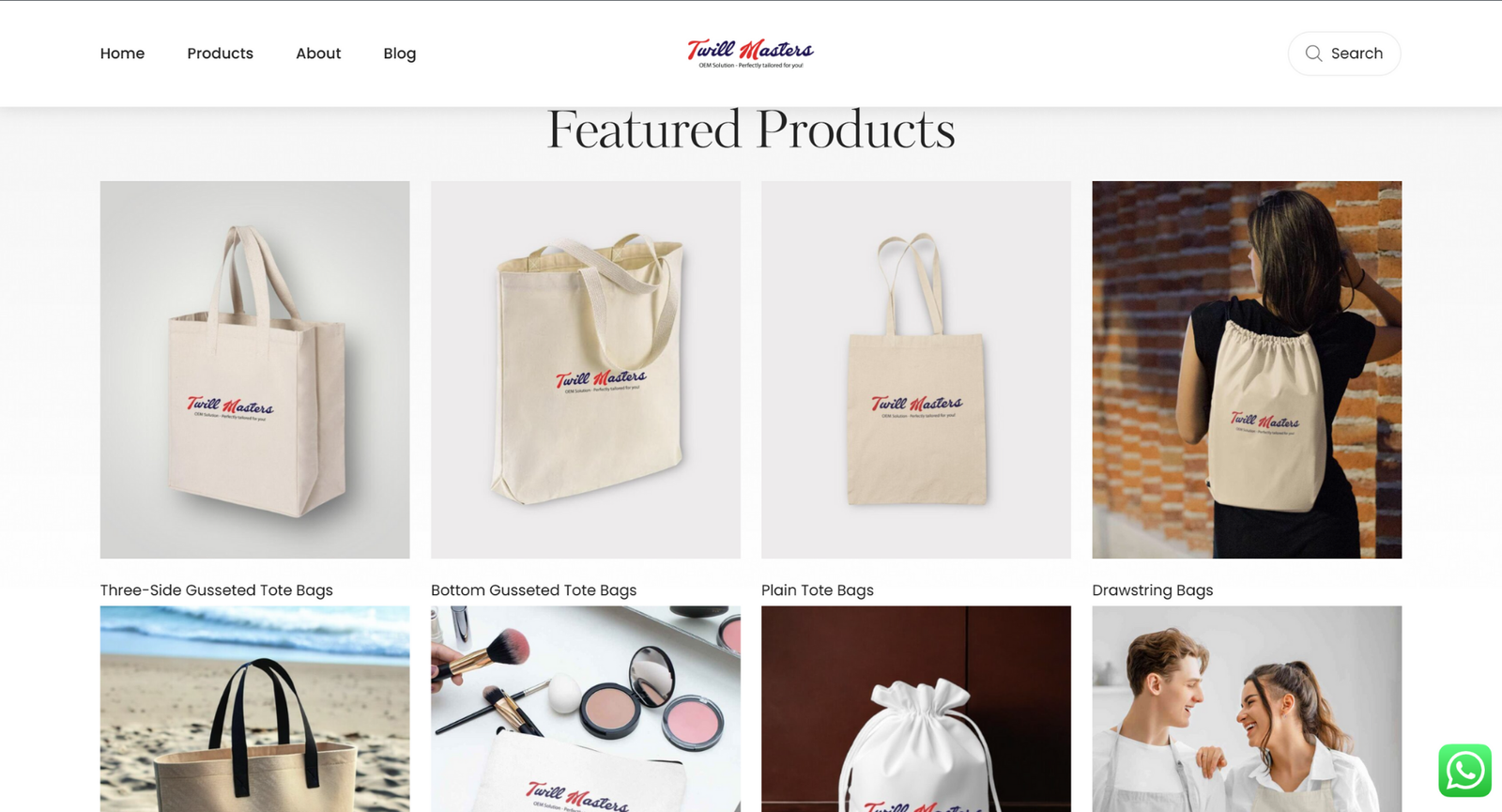Viewport: 1502px width, 812px height.
Task: Select the bottom gusseted tote bag image
Action: point(585,370)
